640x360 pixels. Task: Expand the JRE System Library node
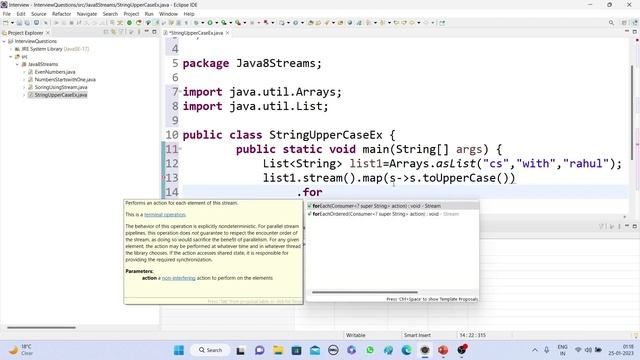[x=11, y=49]
